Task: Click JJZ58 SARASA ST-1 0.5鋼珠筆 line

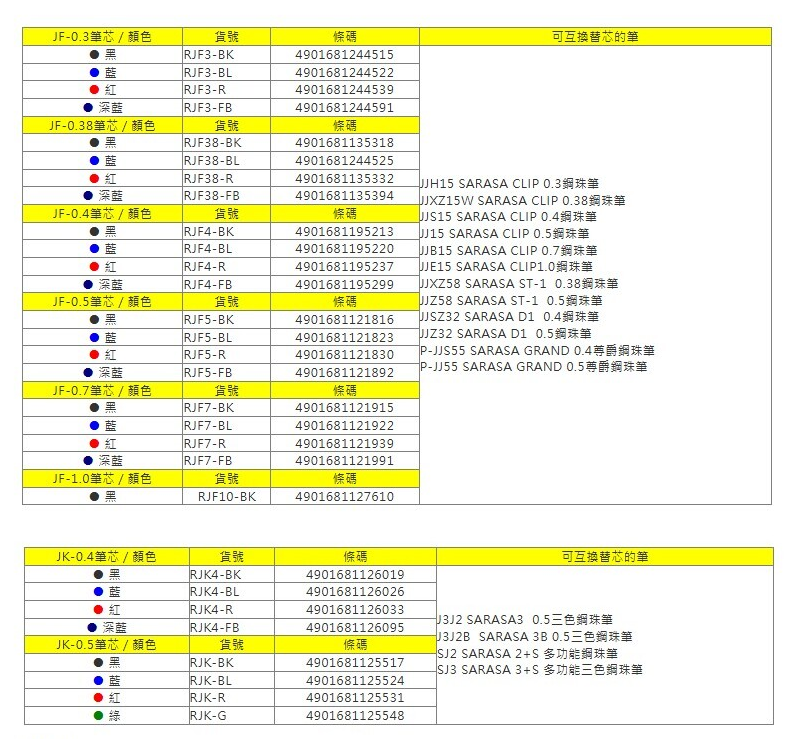Action: tap(511, 301)
